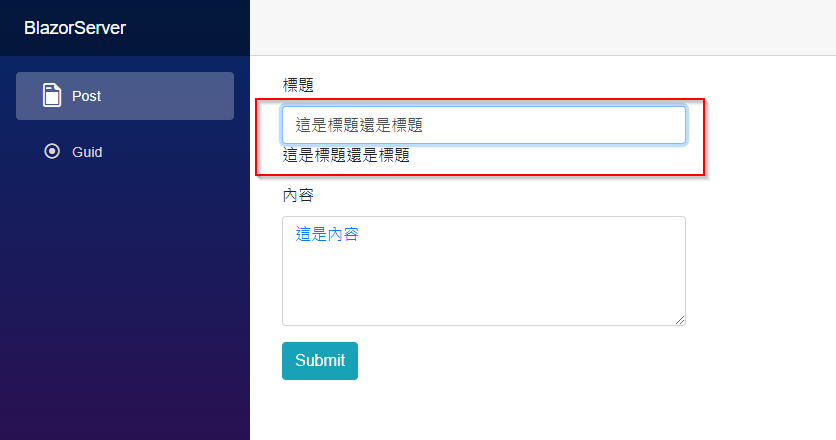Click the 這是標題還是標題 text inside title input
This screenshot has height=440, width=836.
click(359, 125)
